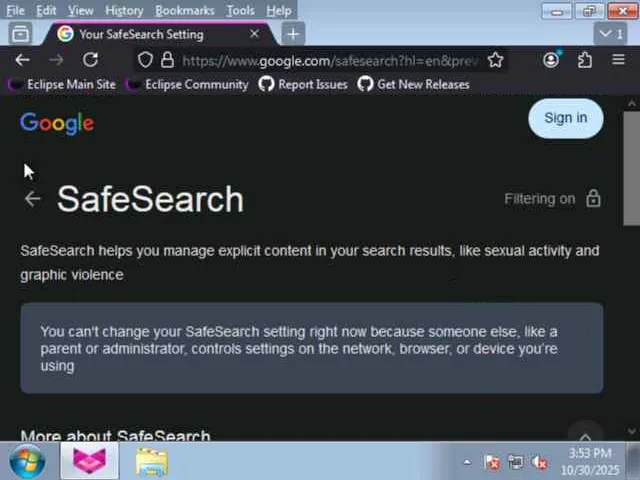Click the Sign in button
Image resolution: width=640 pixels, height=480 pixels.
566,118
